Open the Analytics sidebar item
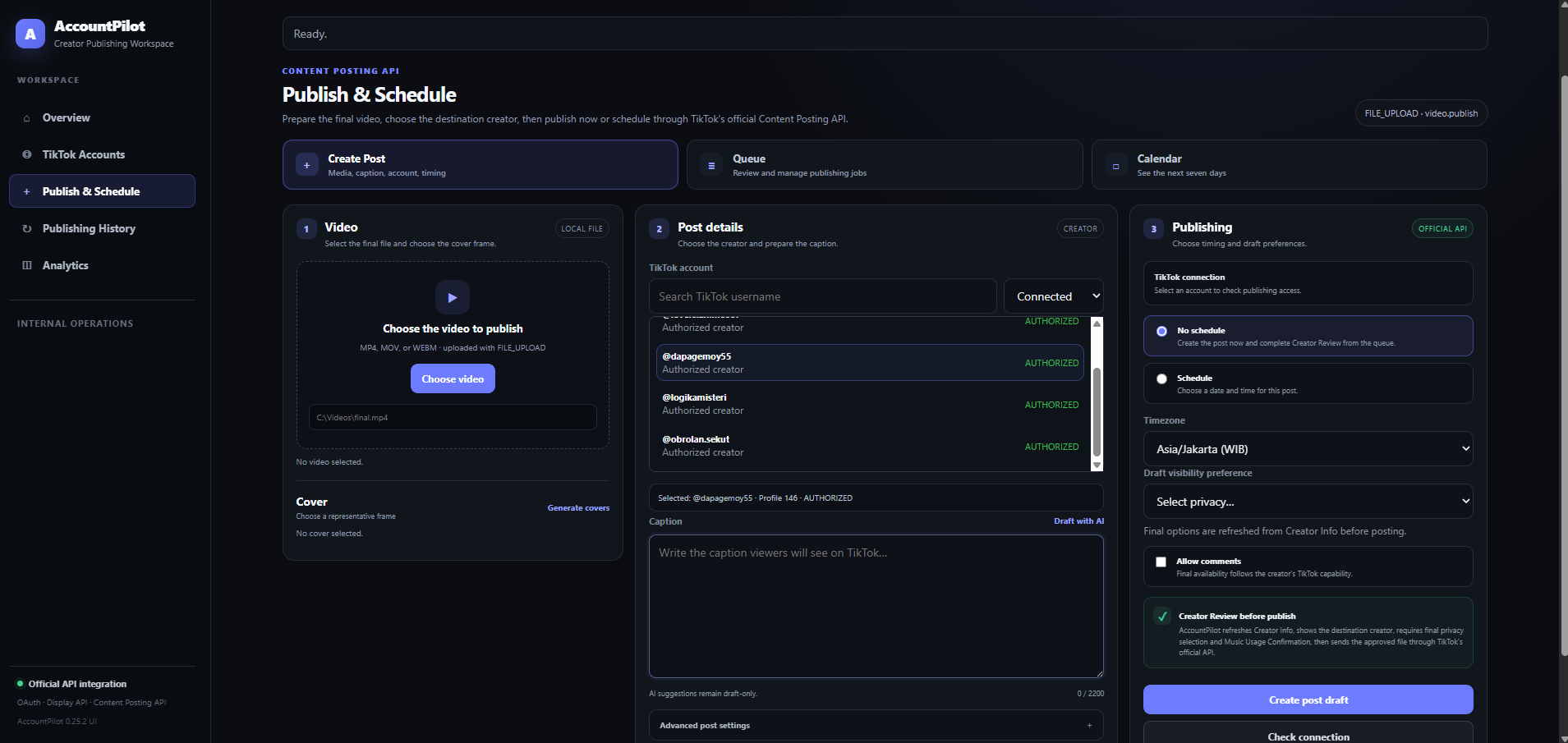 (x=102, y=265)
